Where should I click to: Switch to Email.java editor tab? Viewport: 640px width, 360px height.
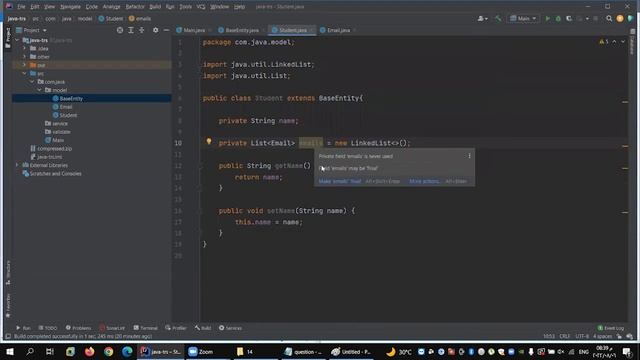point(338,30)
